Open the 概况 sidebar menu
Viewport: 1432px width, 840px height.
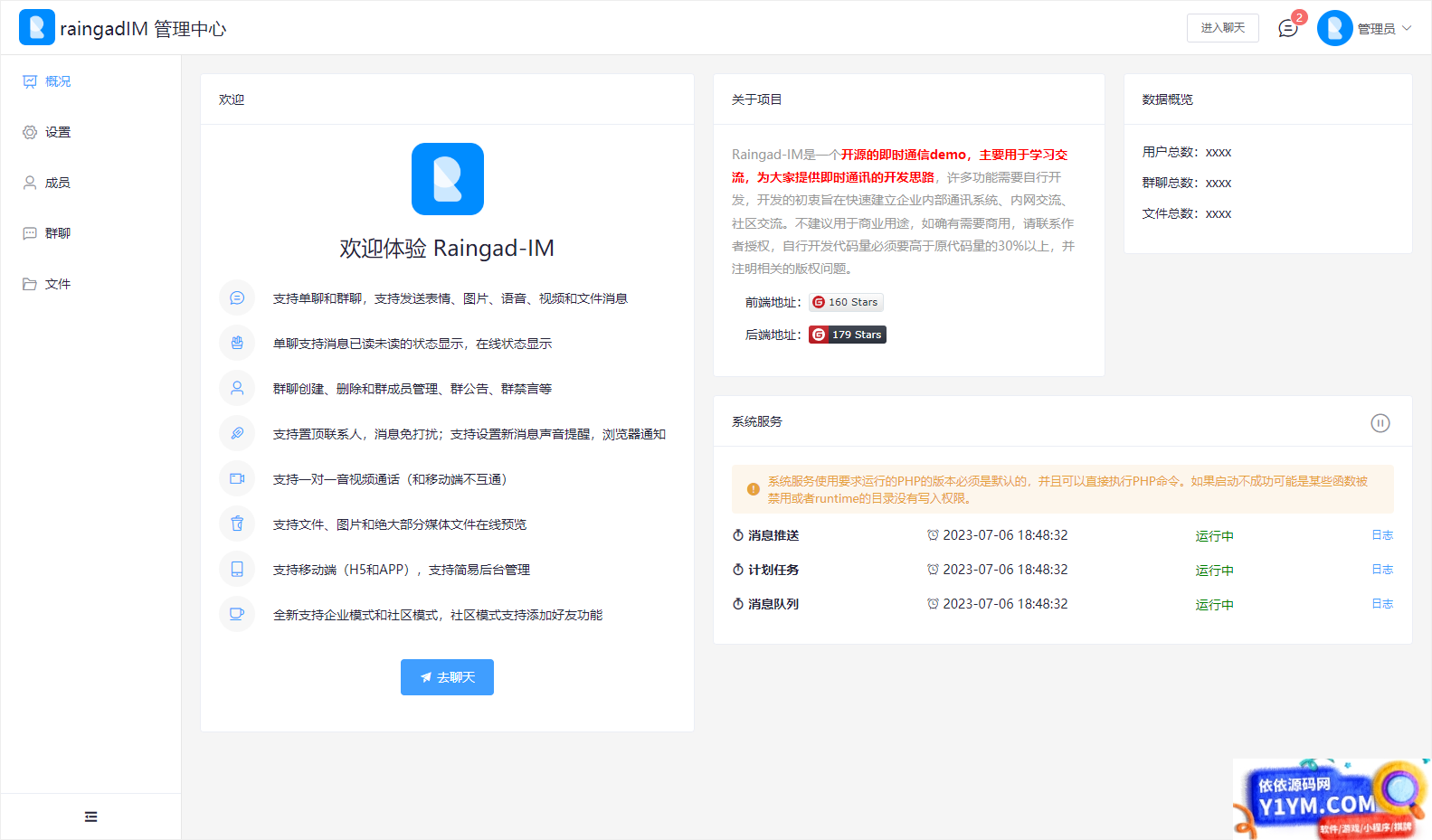(x=90, y=81)
